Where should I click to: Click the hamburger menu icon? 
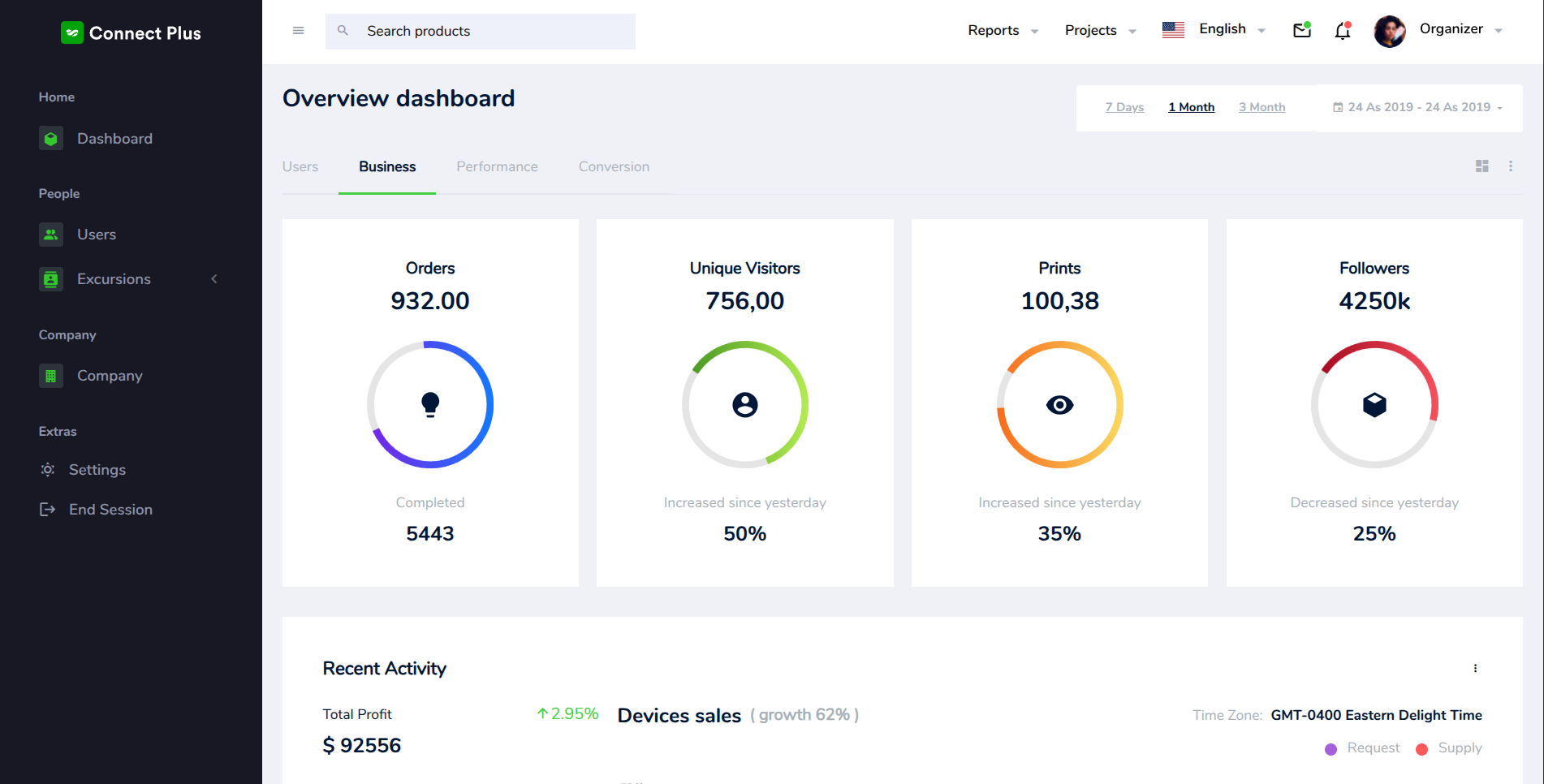pyautogui.click(x=298, y=31)
